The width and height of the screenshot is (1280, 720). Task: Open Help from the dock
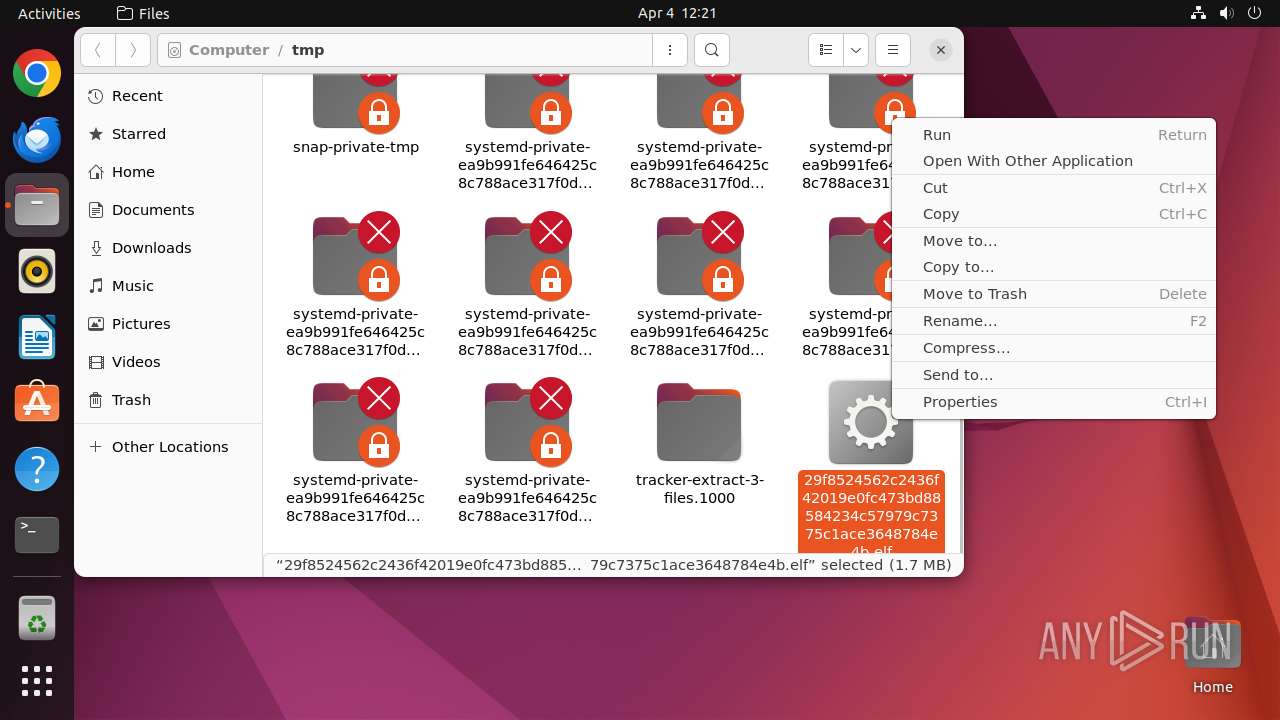point(37,469)
